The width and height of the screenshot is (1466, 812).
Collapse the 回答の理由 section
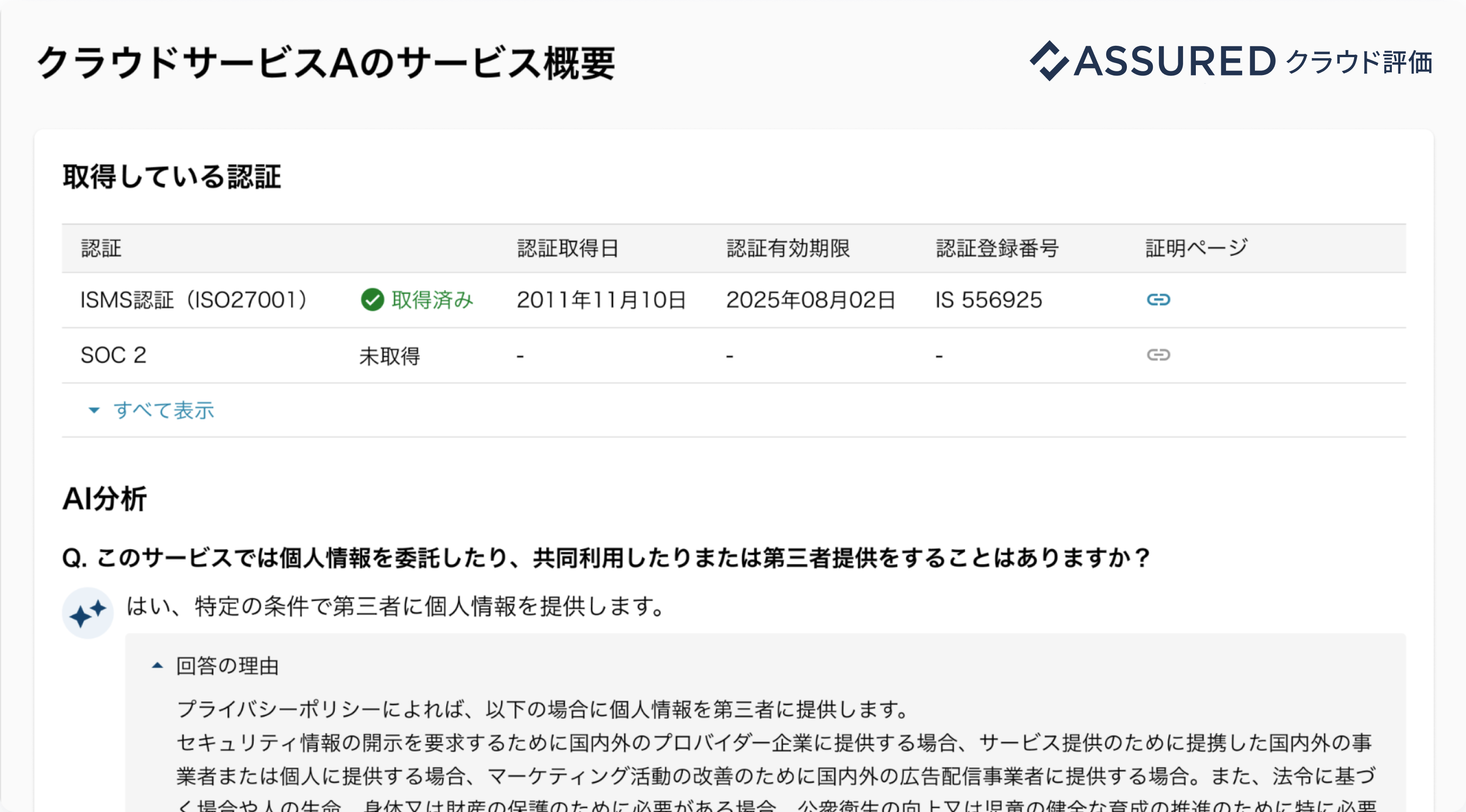point(158,665)
